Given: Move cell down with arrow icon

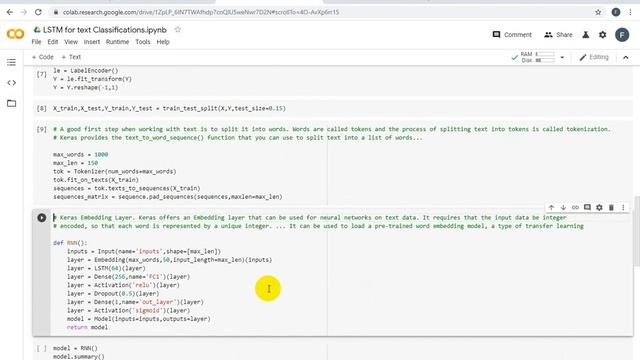Looking at the screenshot, I should click(563, 207).
